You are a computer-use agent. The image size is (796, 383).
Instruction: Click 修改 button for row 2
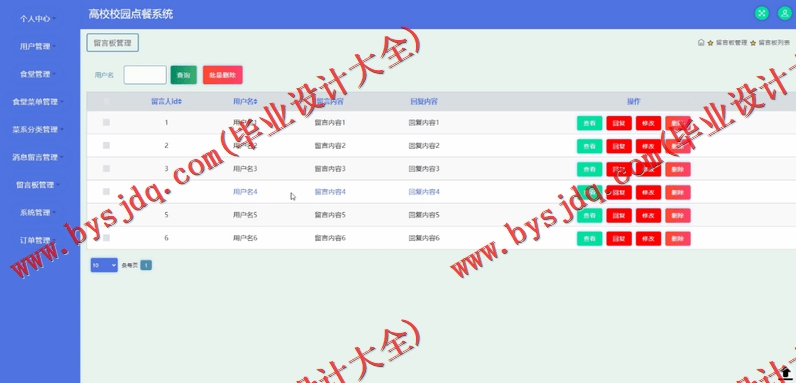coord(648,146)
